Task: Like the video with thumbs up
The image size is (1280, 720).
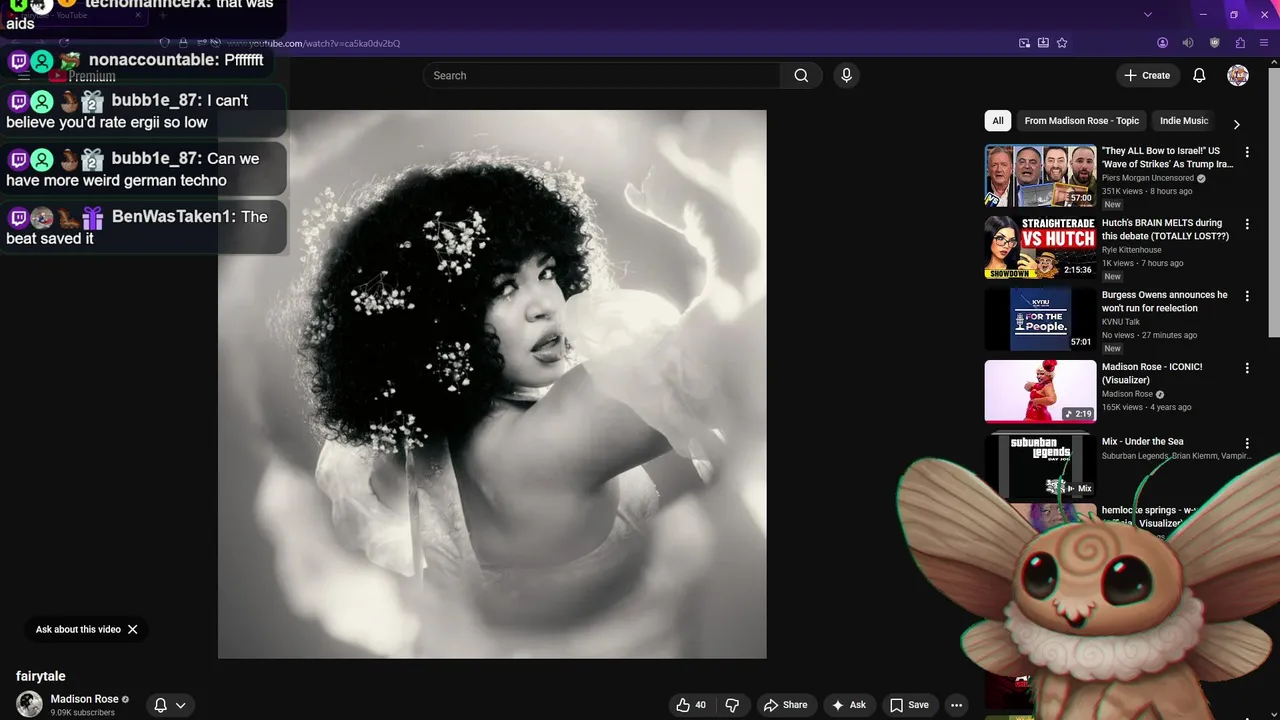Action: click(x=691, y=705)
